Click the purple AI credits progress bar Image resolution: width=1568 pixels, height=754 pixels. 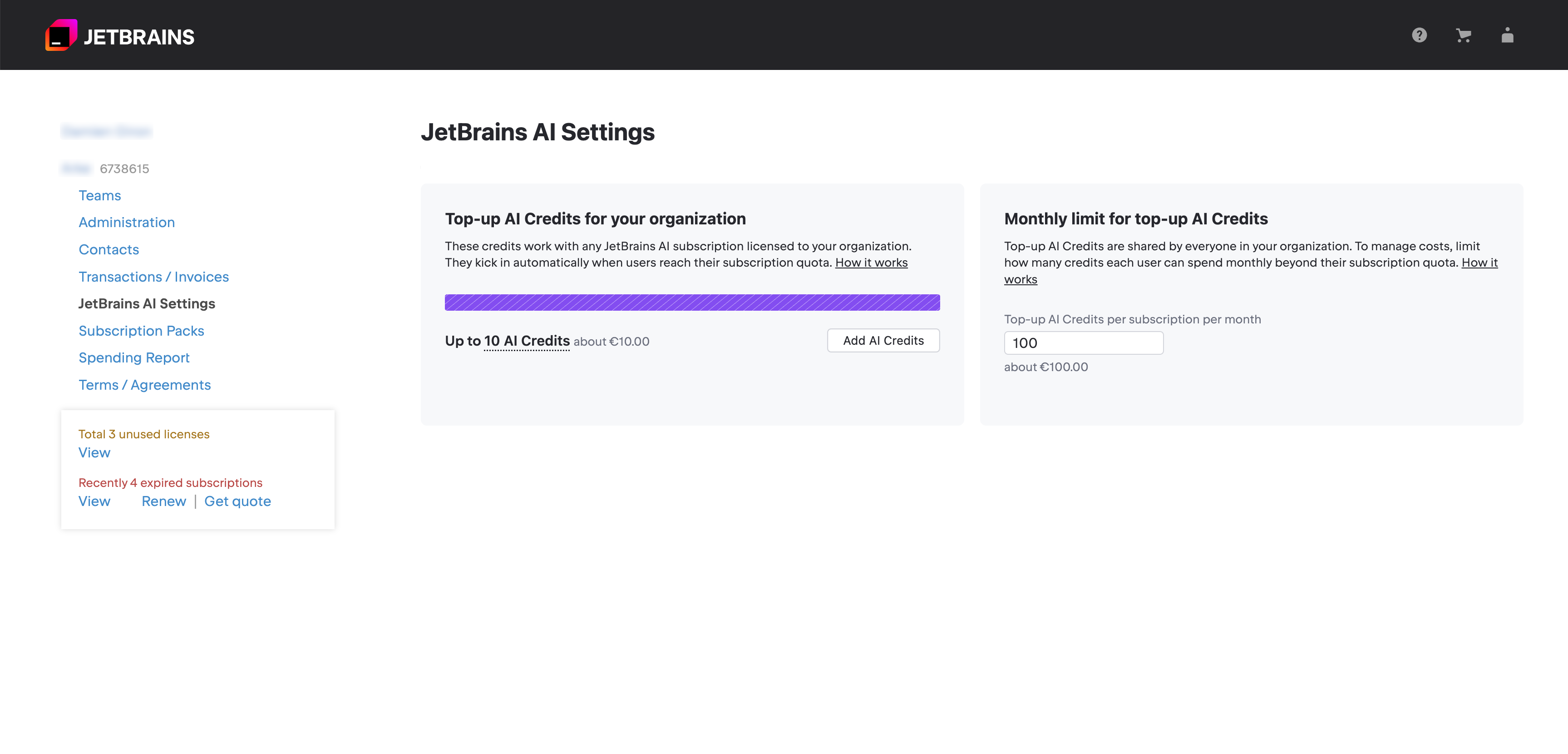click(x=692, y=302)
